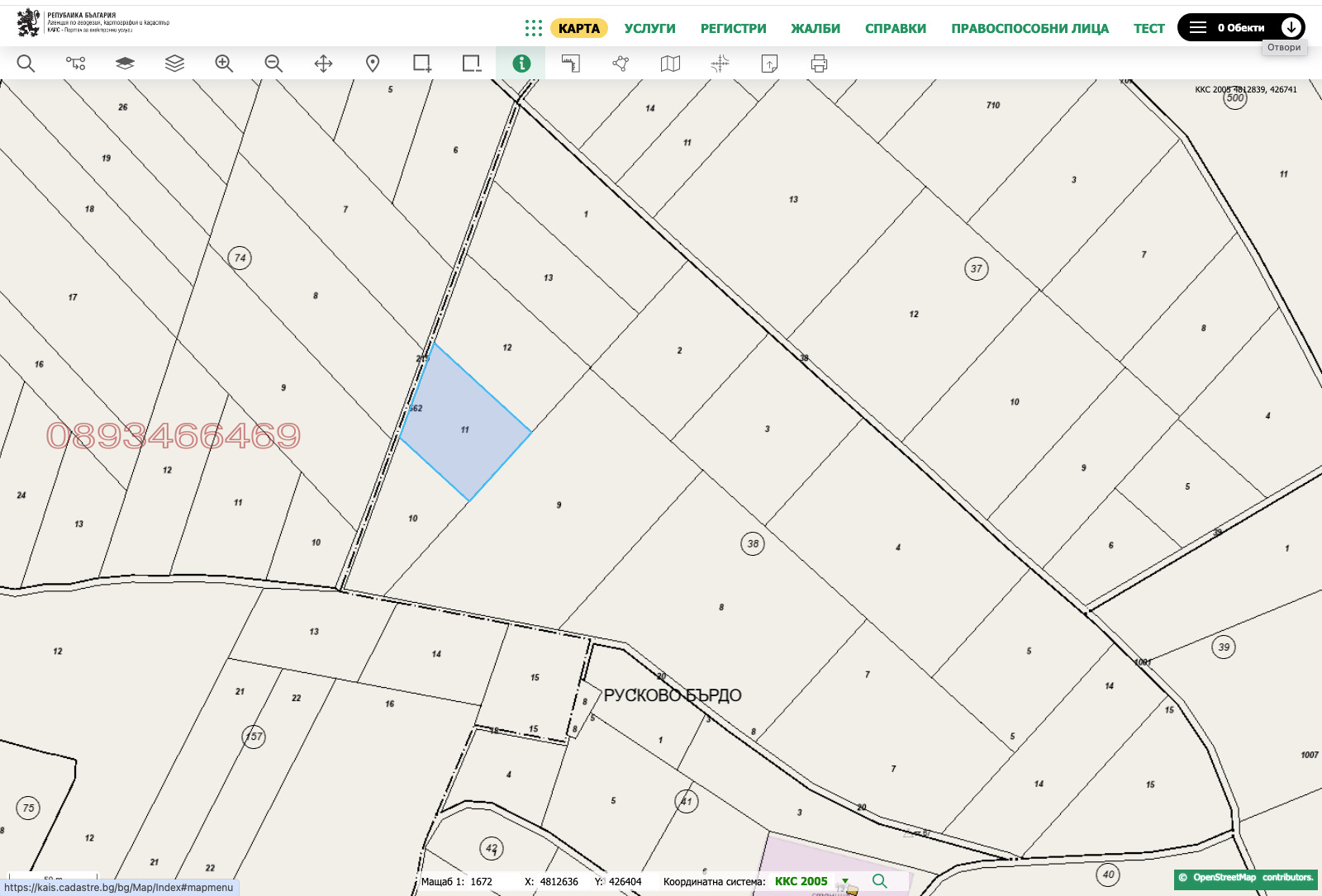Activate the pan move-arrows tool
The height and width of the screenshot is (896, 1322).
[323, 64]
